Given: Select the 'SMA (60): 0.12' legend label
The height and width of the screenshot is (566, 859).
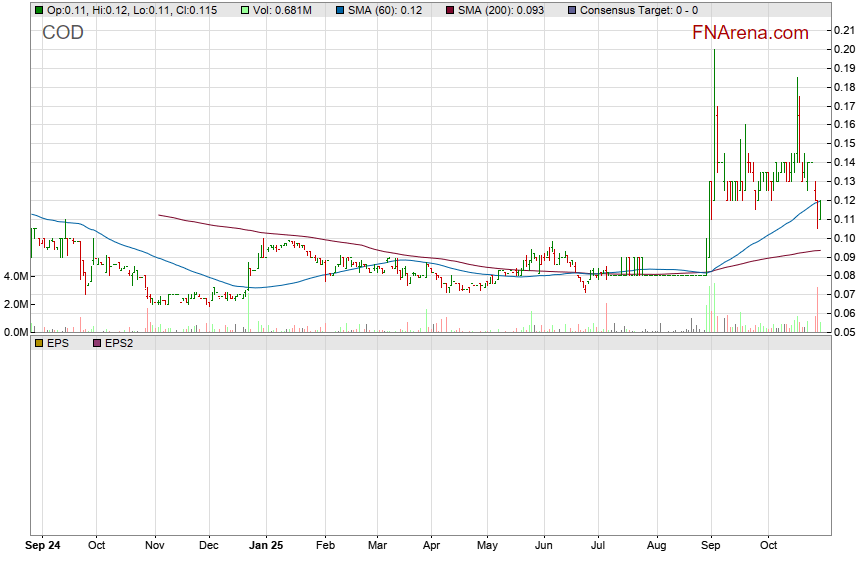Looking at the screenshot, I should (385, 10).
